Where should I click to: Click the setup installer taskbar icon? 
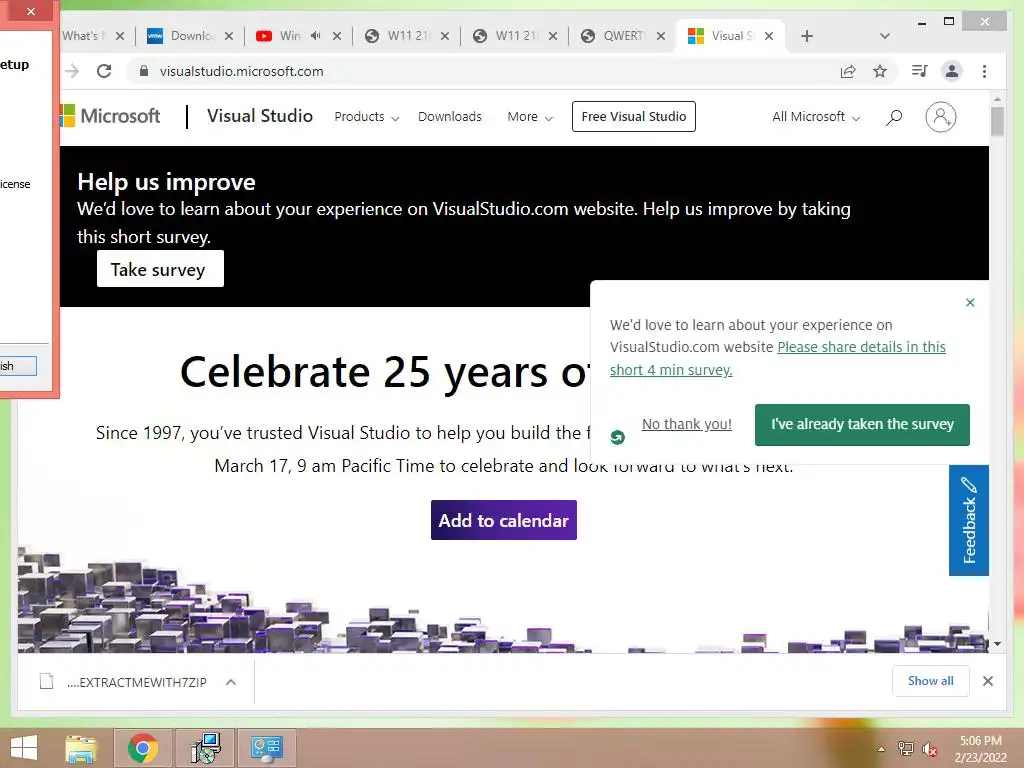[206, 748]
